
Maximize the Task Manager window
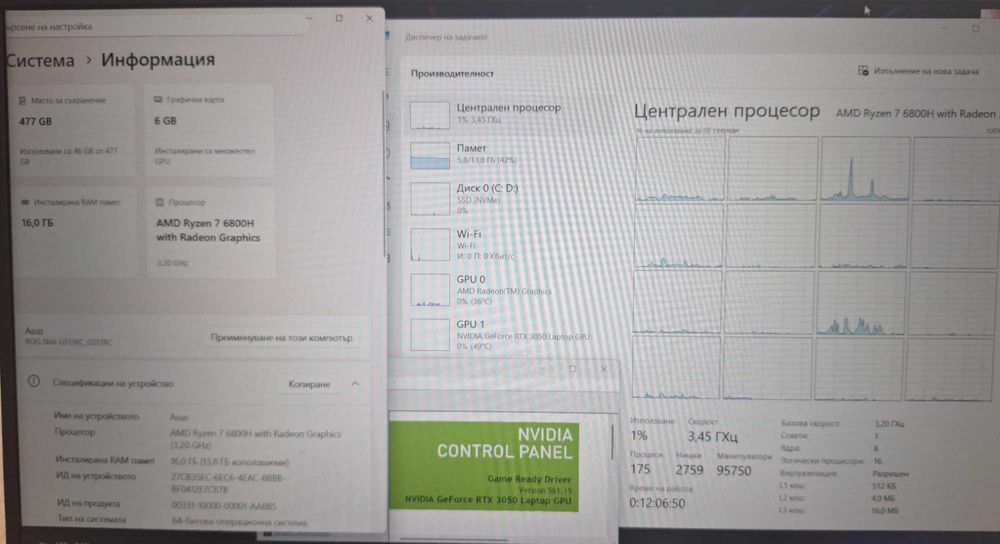[x=976, y=29]
